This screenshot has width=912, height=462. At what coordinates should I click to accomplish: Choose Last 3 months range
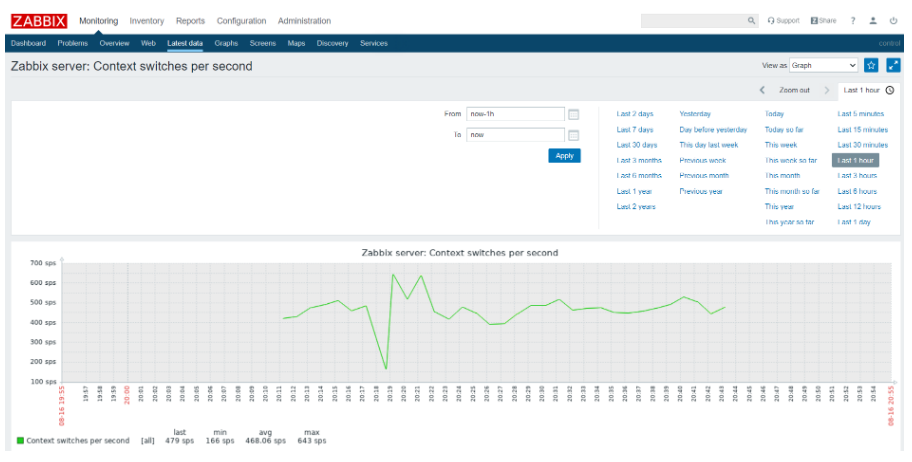point(639,161)
